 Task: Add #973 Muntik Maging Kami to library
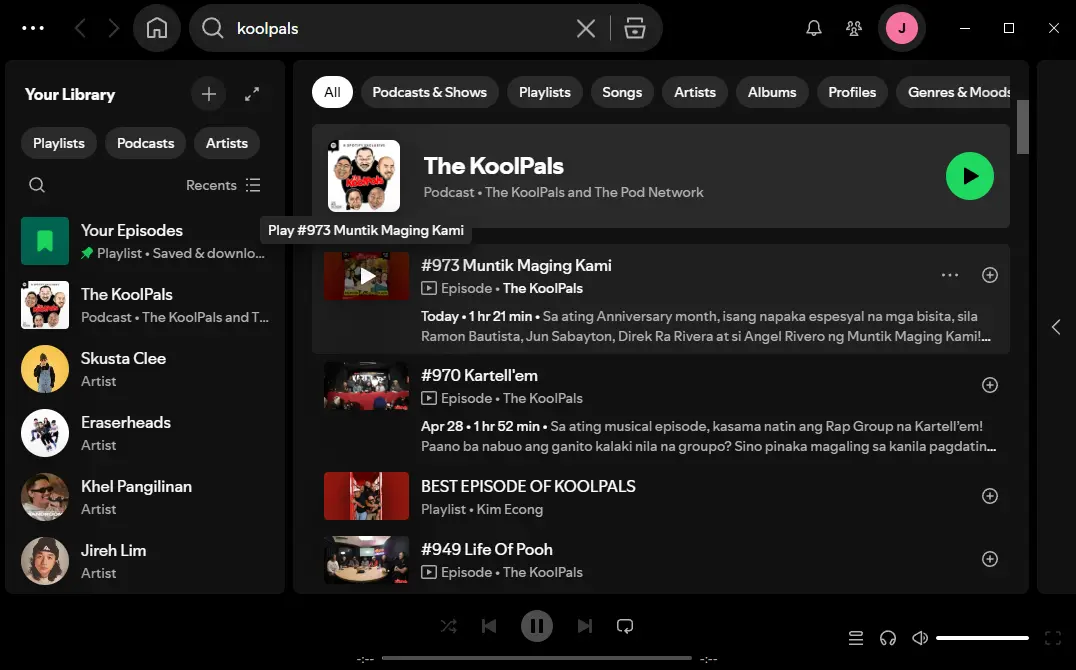click(990, 275)
